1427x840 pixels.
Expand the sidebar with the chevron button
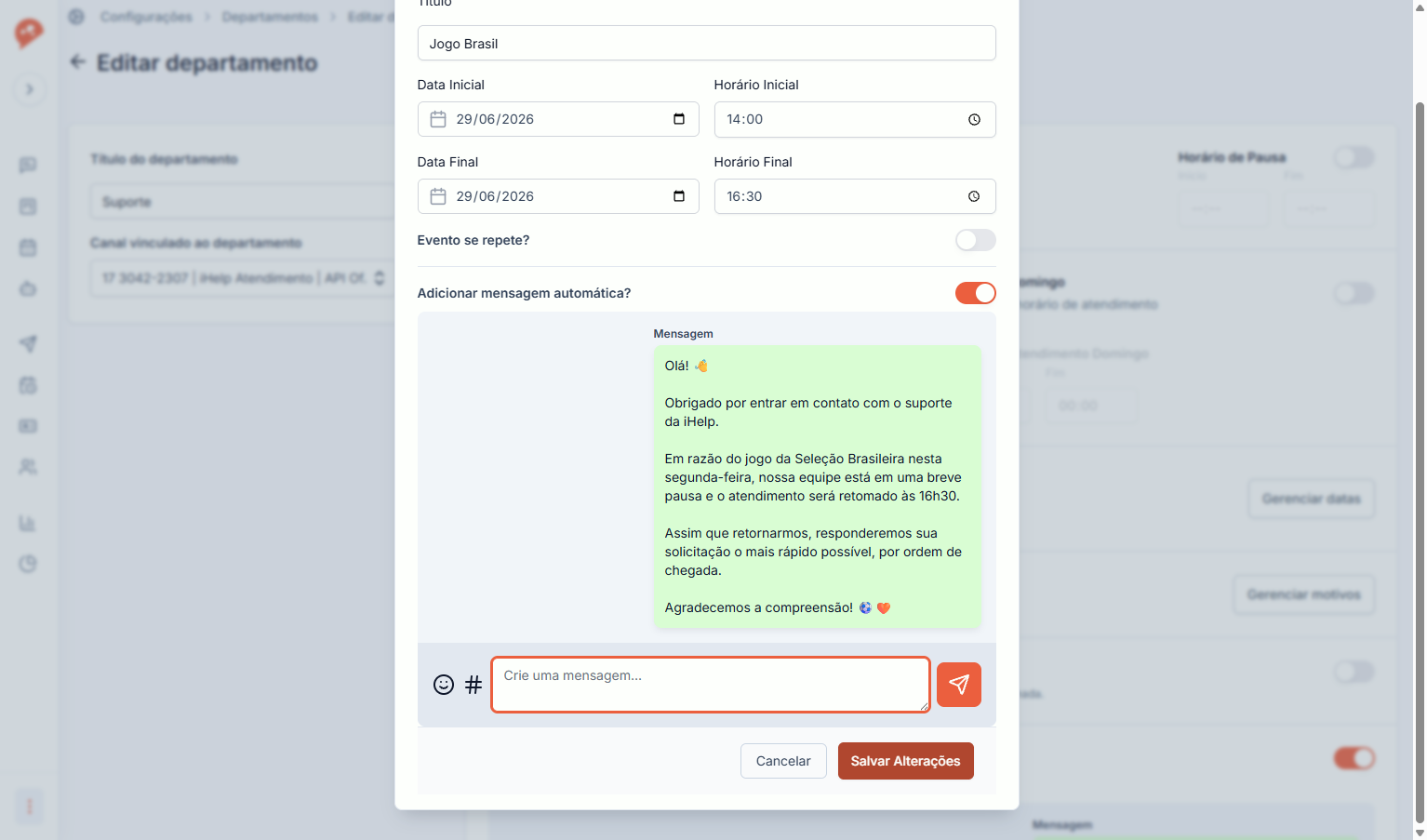coord(29,89)
